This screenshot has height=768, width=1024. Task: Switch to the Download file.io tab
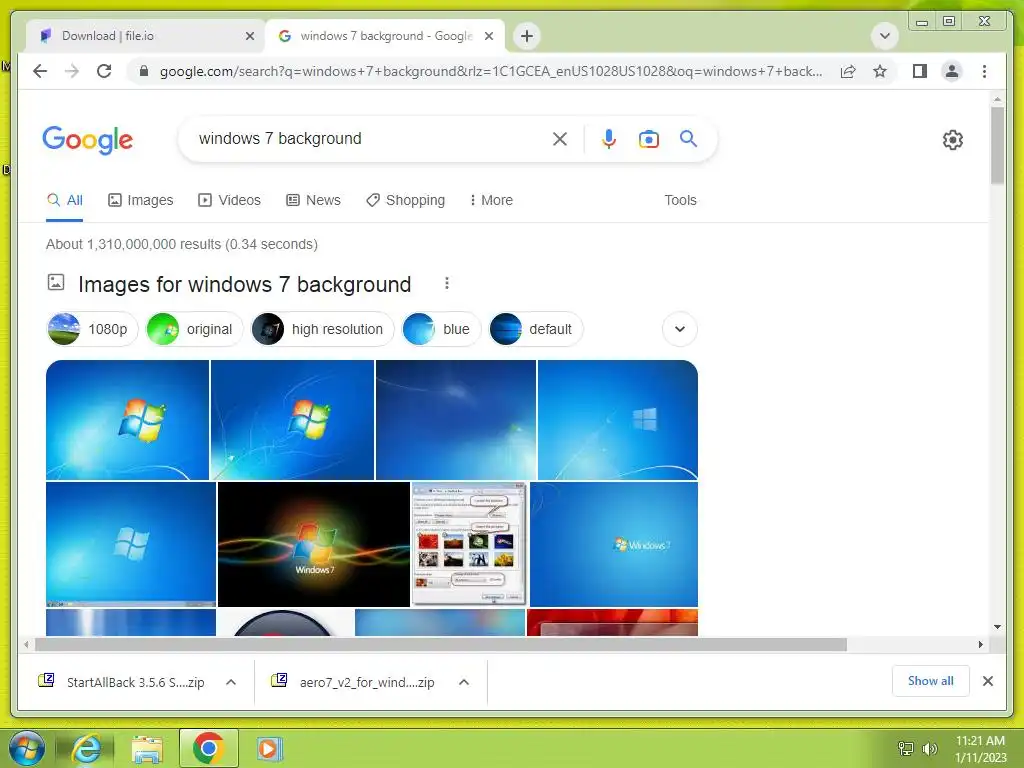[x=146, y=36]
